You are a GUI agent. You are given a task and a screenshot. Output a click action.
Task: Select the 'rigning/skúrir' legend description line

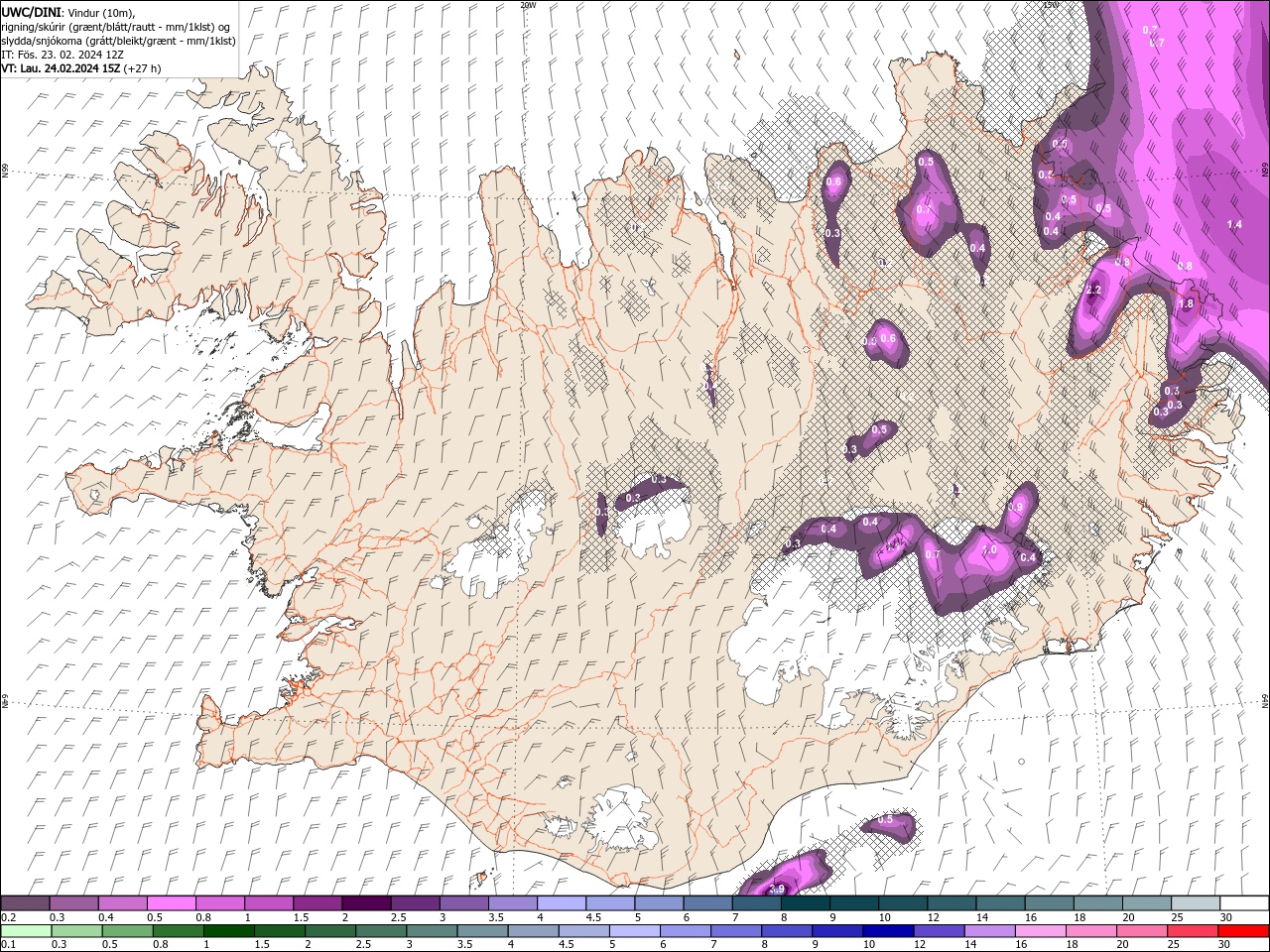116,26
